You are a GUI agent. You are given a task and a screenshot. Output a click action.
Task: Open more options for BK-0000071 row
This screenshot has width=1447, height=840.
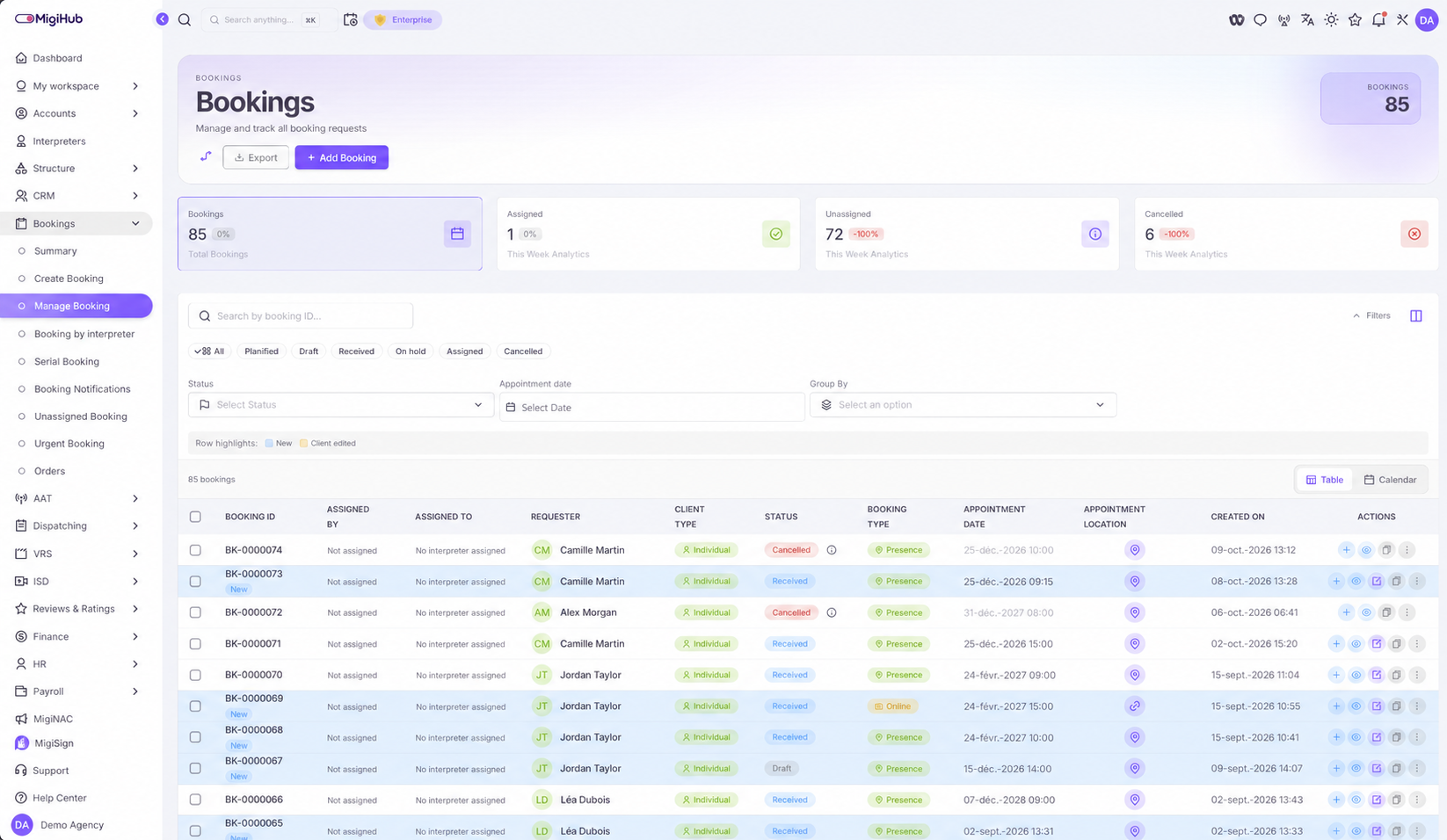pyautogui.click(x=1416, y=643)
